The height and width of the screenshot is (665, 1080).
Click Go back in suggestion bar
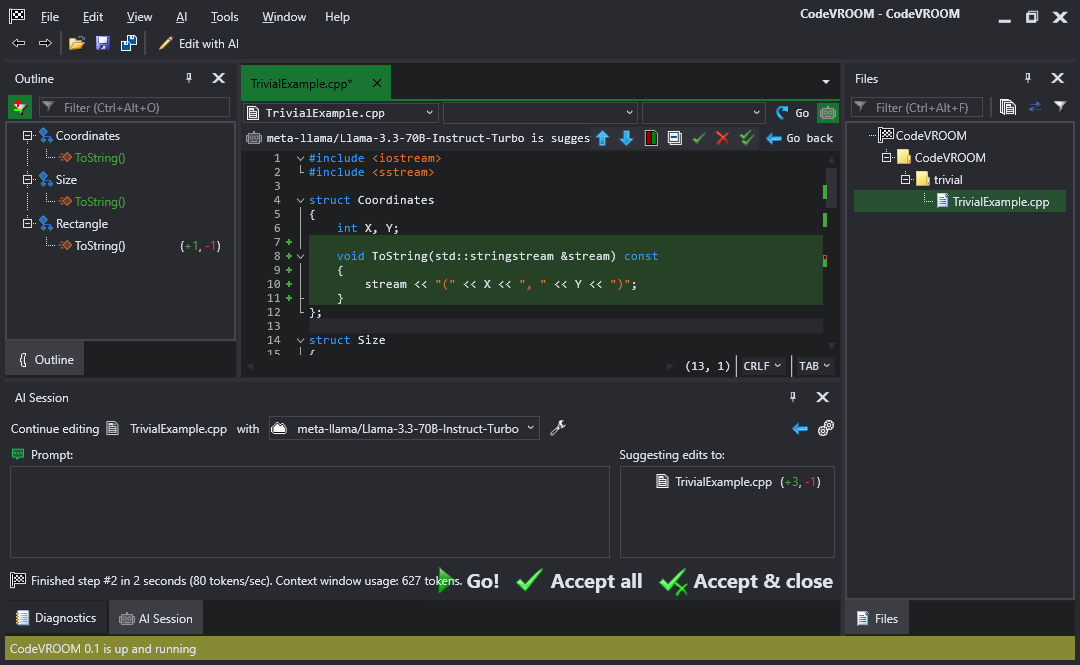800,138
